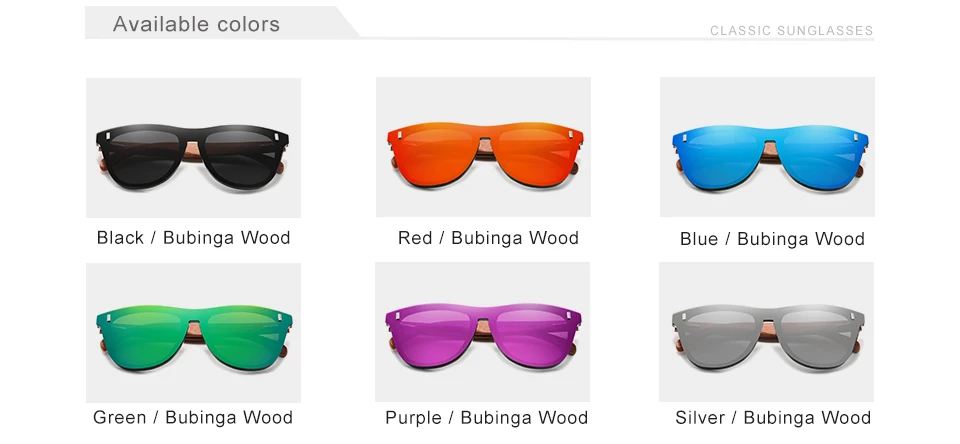
Task: Click the Blue / Bubinga Wood label
Action: click(773, 238)
